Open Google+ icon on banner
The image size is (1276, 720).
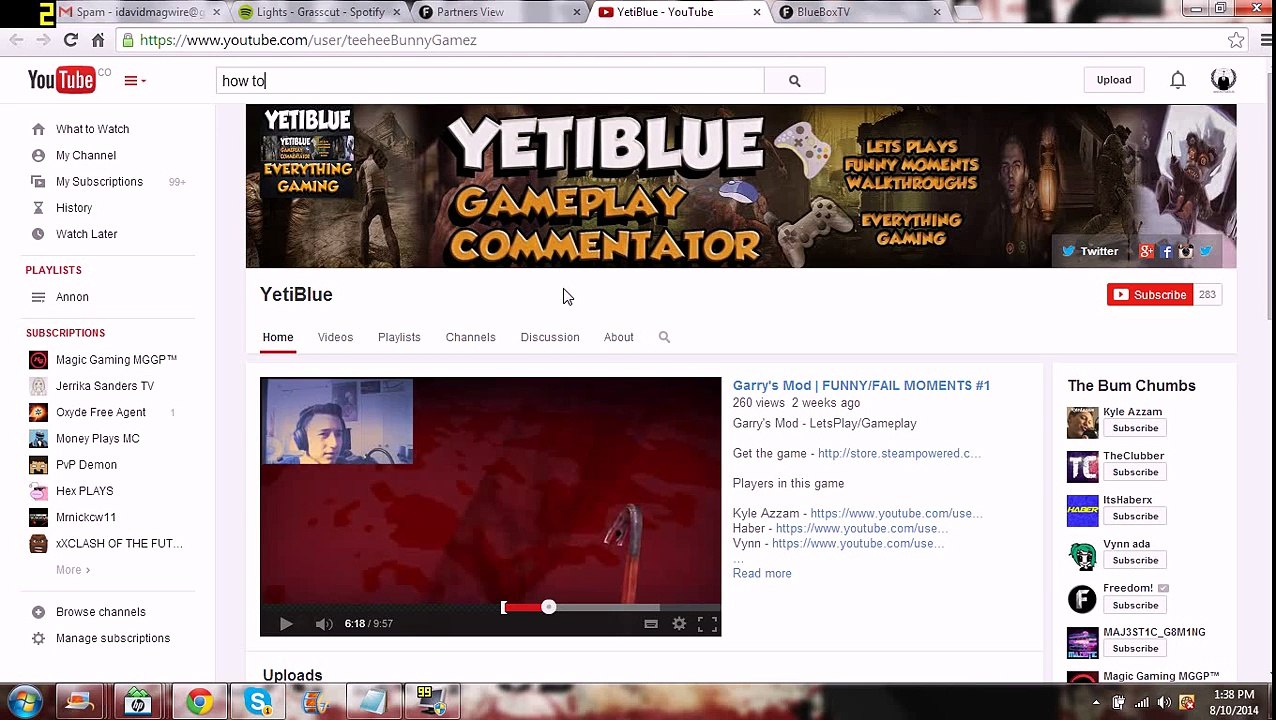(x=1147, y=252)
